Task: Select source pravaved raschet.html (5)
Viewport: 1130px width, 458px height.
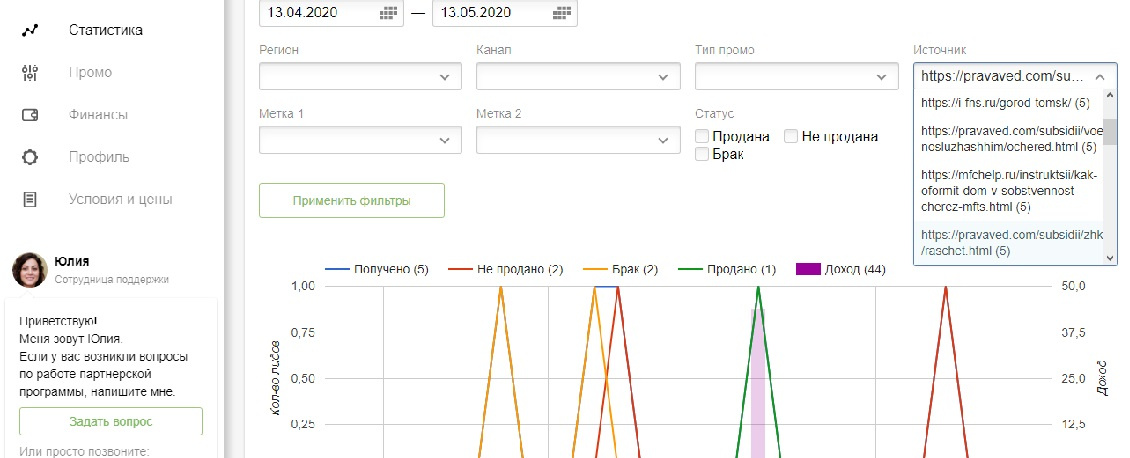Action: 1009,243
